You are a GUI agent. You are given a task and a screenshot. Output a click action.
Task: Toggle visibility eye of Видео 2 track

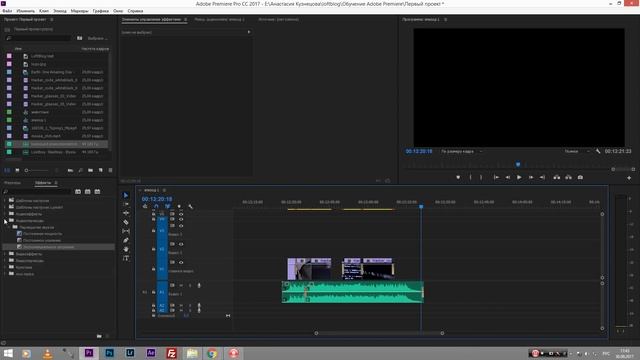(x=181, y=244)
